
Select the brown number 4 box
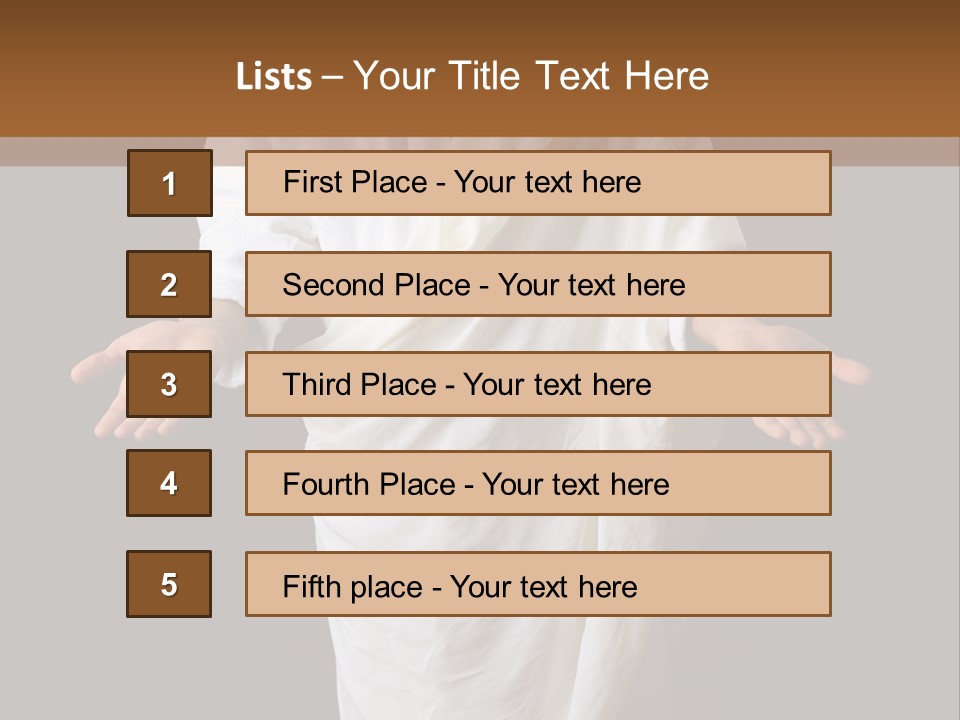tap(169, 483)
